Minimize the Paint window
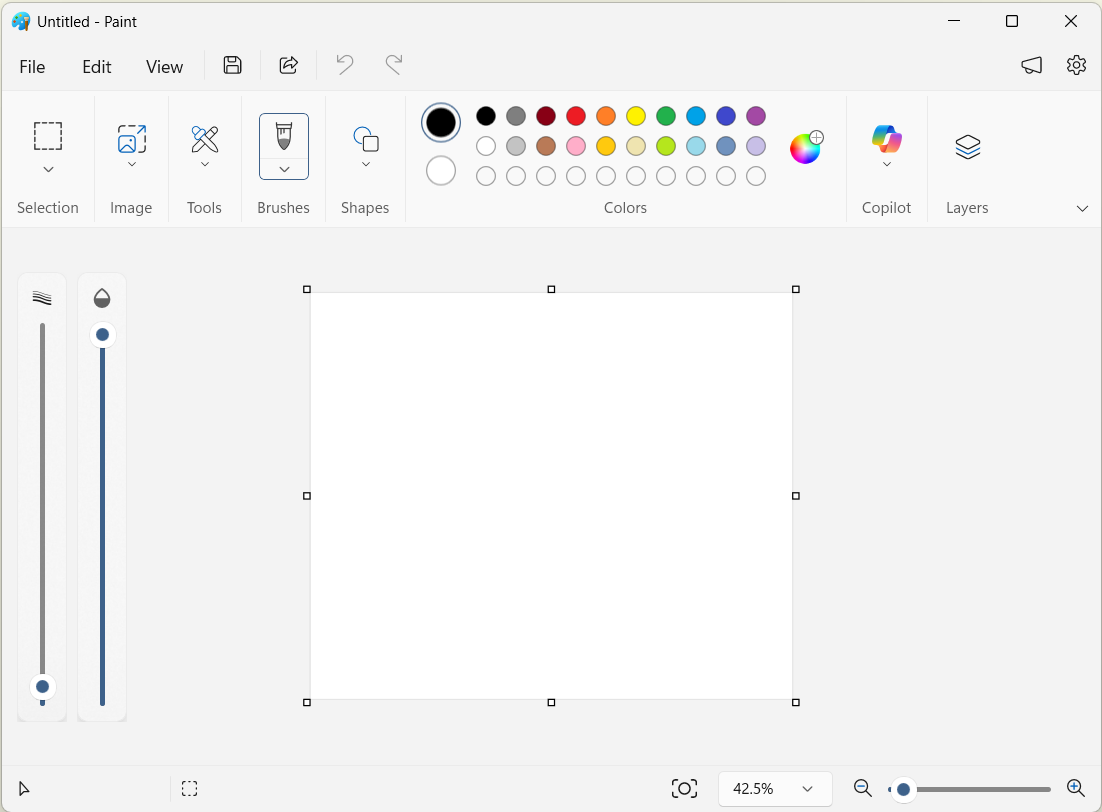The width and height of the screenshot is (1102, 812). tap(954, 22)
